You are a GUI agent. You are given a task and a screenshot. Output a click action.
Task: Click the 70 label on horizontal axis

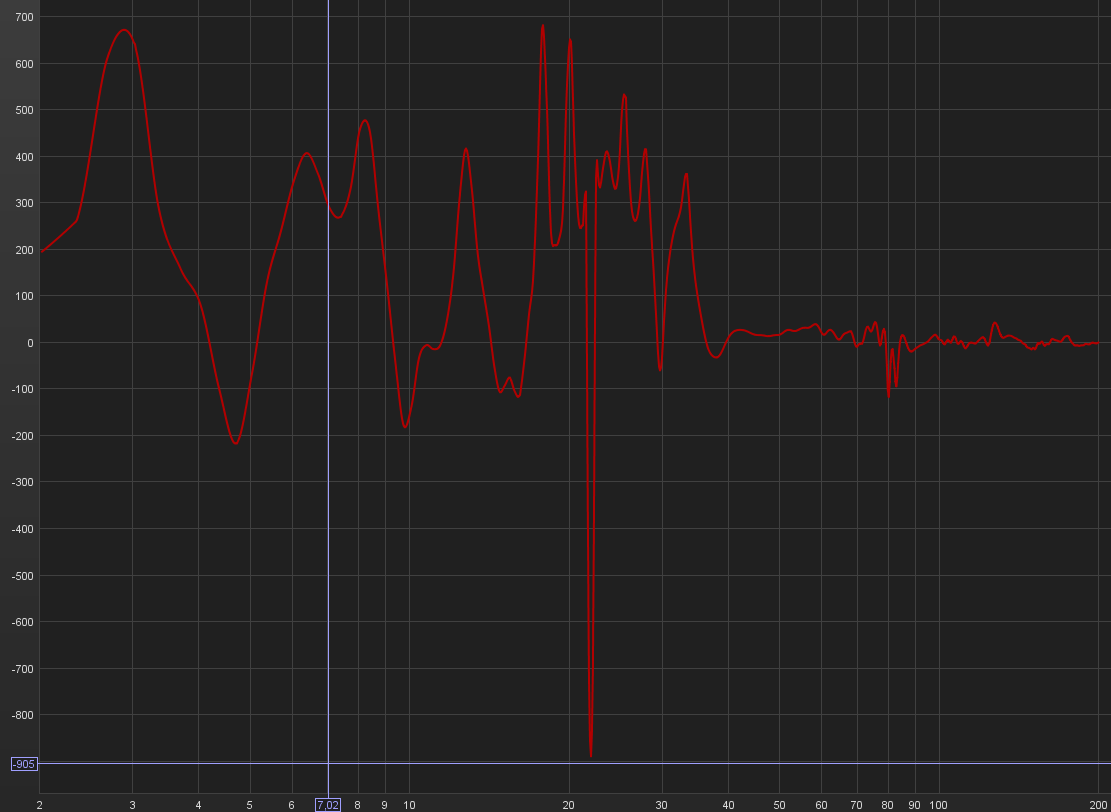pyautogui.click(x=857, y=805)
